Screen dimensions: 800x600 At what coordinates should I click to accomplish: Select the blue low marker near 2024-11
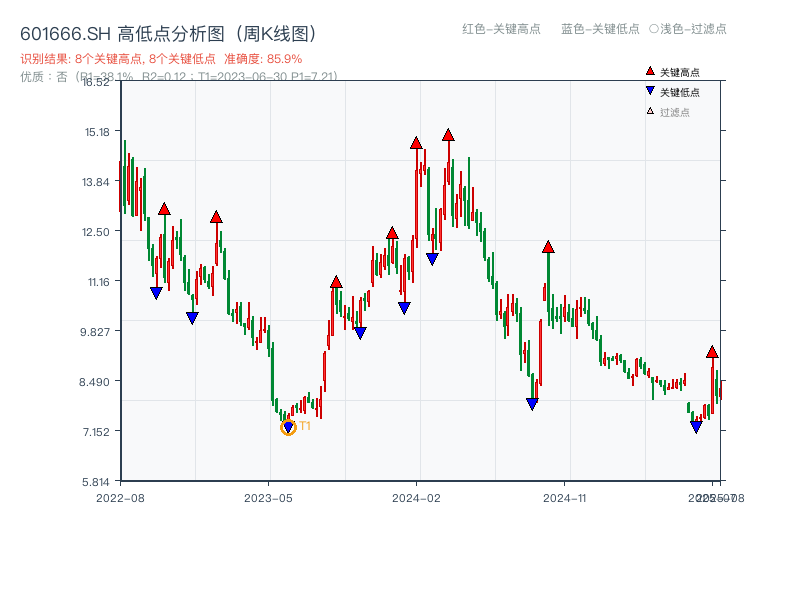(531, 401)
